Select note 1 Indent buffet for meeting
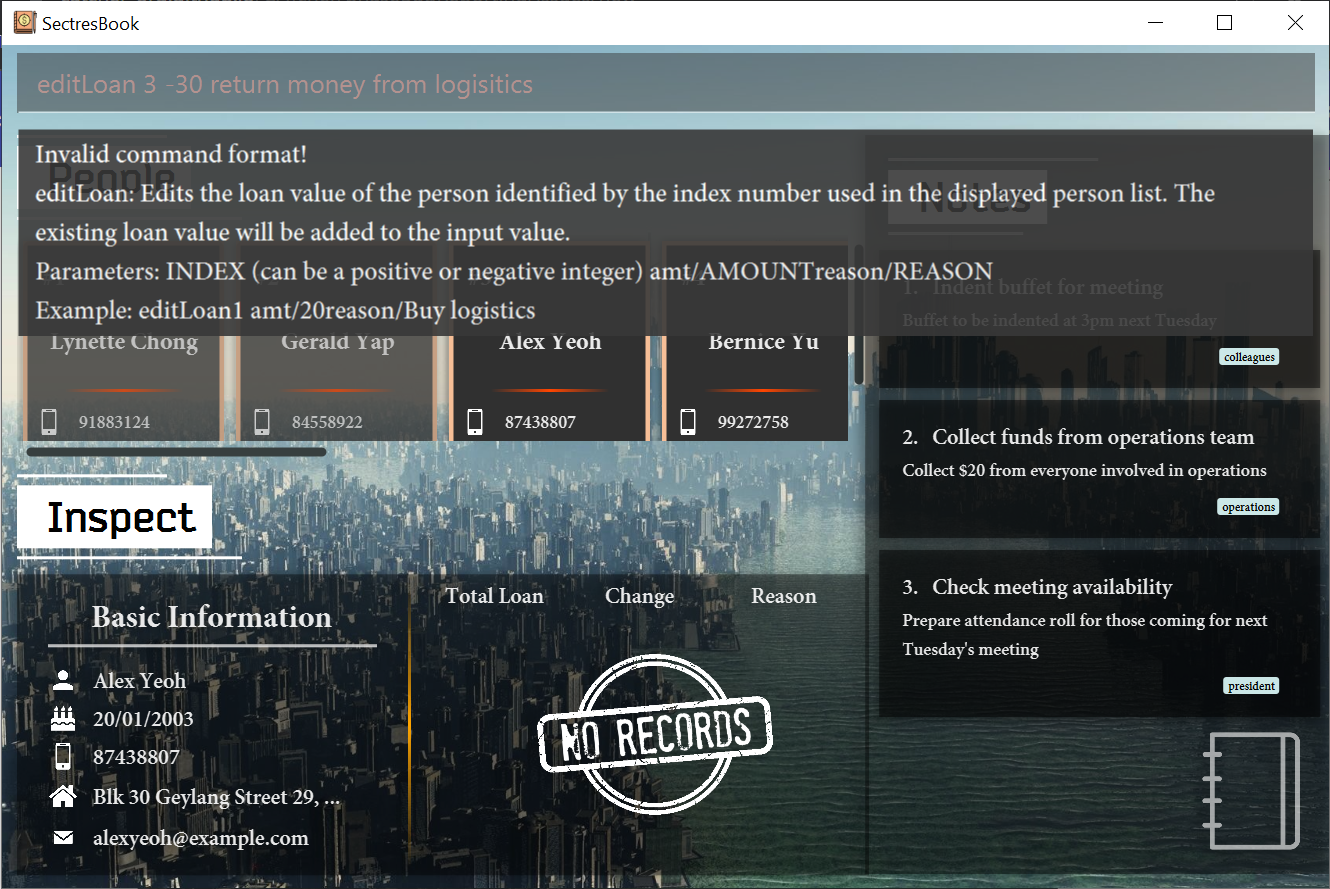 (1099, 319)
